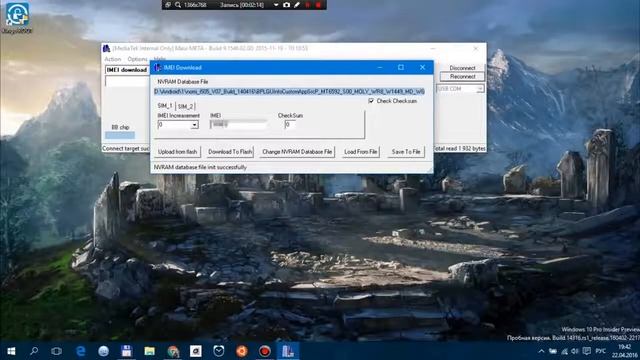Click the Load From File button
Image resolution: width=640 pixels, height=360 pixels.
coord(360,152)
